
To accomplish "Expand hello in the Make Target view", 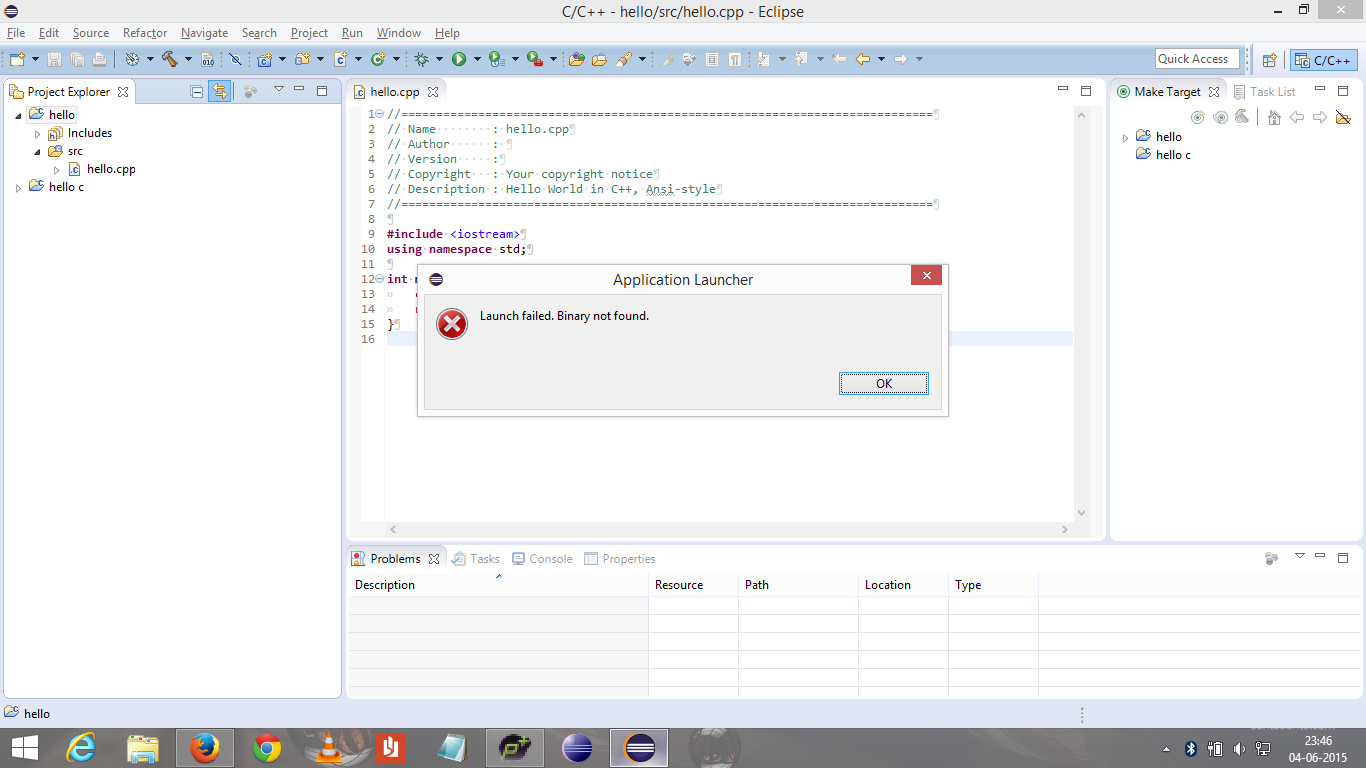I will pos(1125,138).
